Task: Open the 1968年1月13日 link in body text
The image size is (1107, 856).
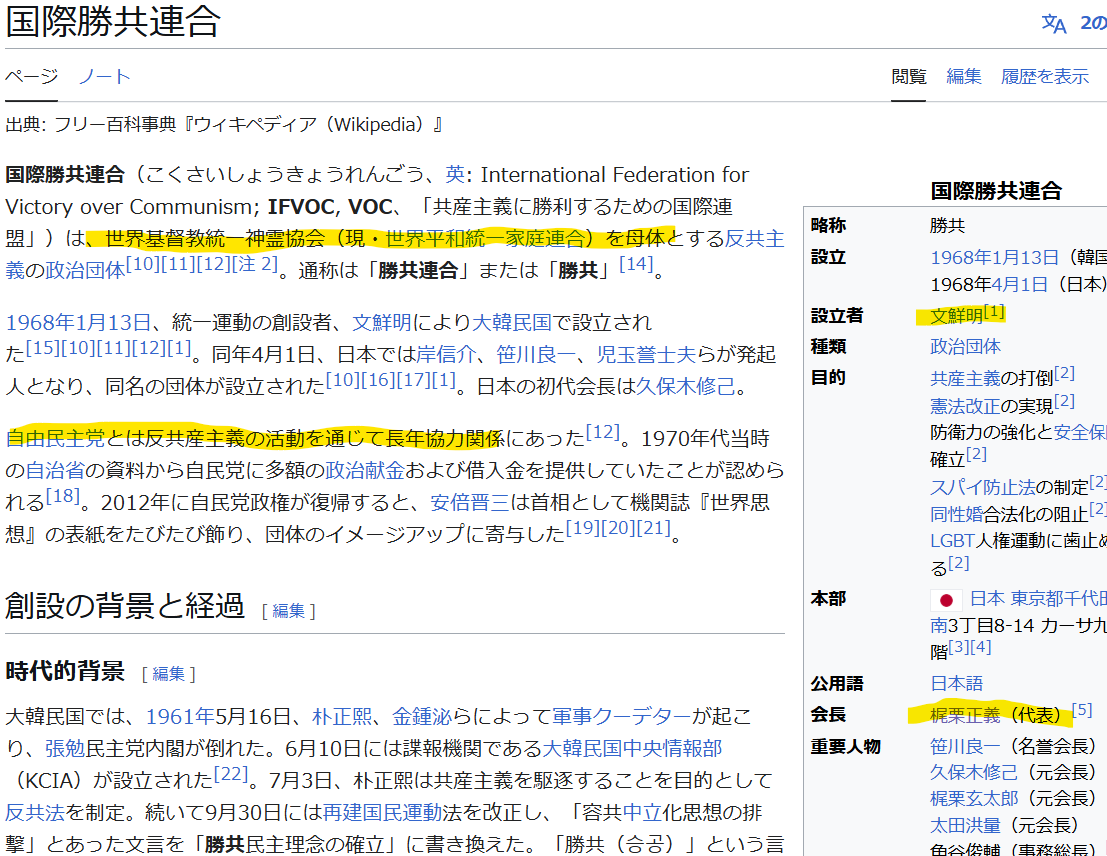Action: tap(78, 323)
